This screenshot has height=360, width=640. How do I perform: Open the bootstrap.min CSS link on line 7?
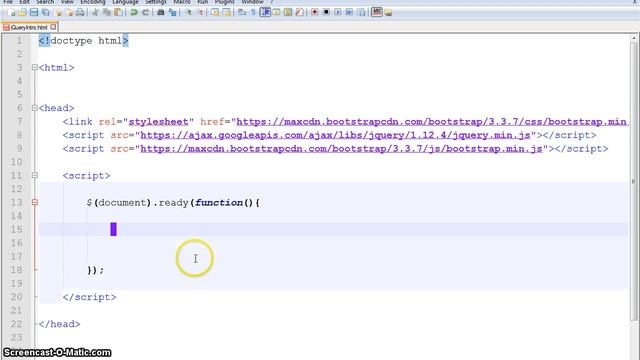(431, 122)
